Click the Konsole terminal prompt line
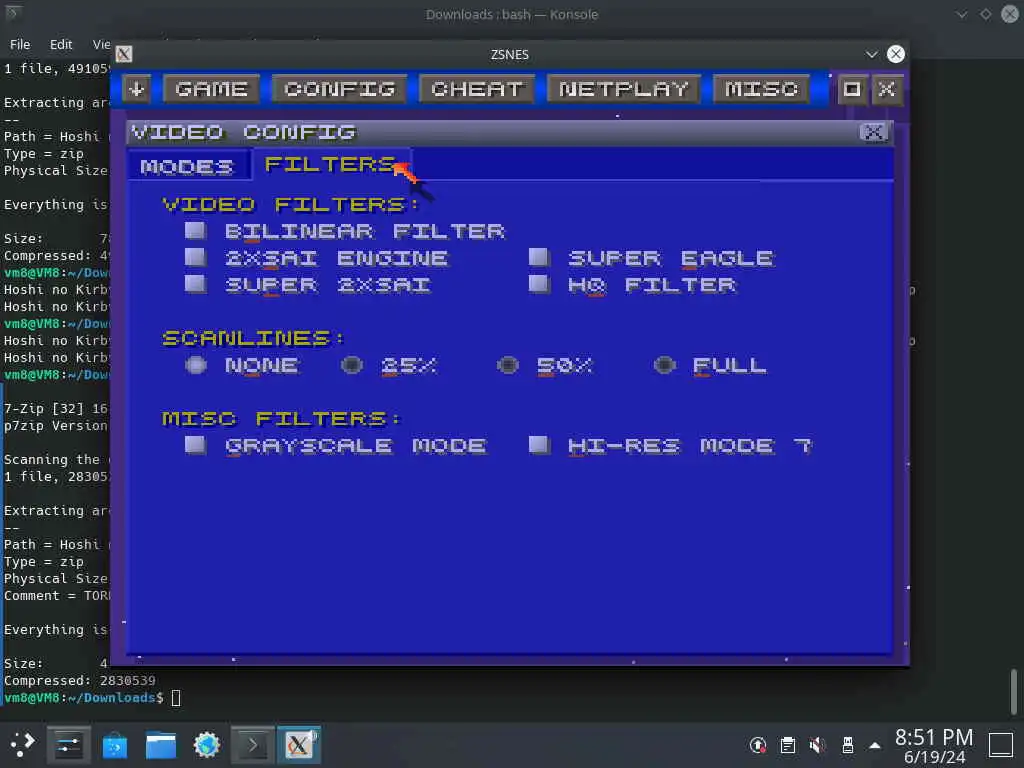Image resolution: width=1024 pixels, height=768 pixels. (x=92, y=697)
